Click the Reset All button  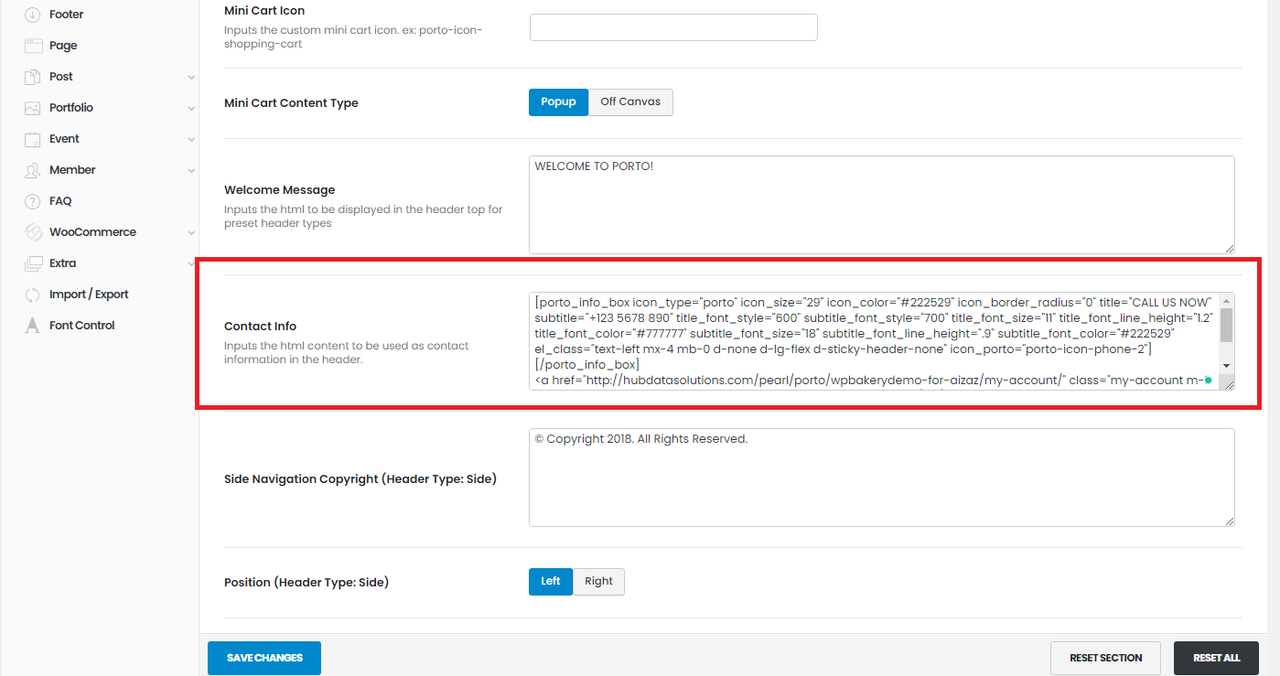tap(1217, 658)
